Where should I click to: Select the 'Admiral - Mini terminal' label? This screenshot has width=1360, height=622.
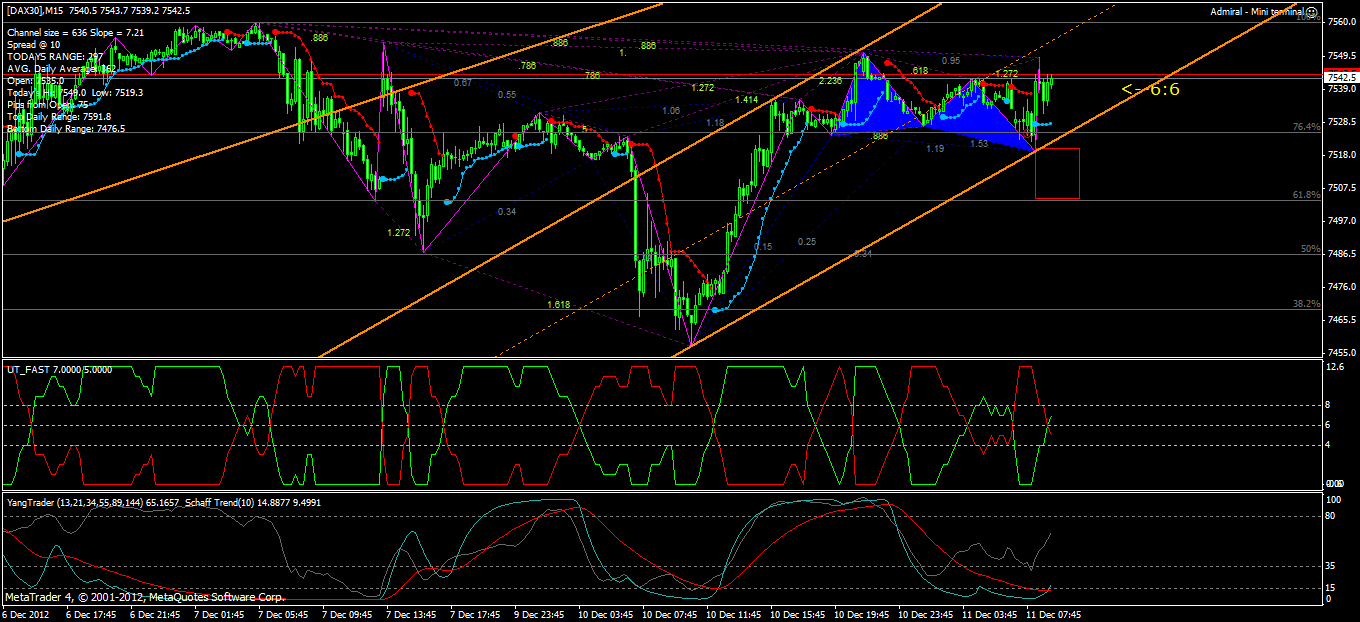tap(1255, 11)
